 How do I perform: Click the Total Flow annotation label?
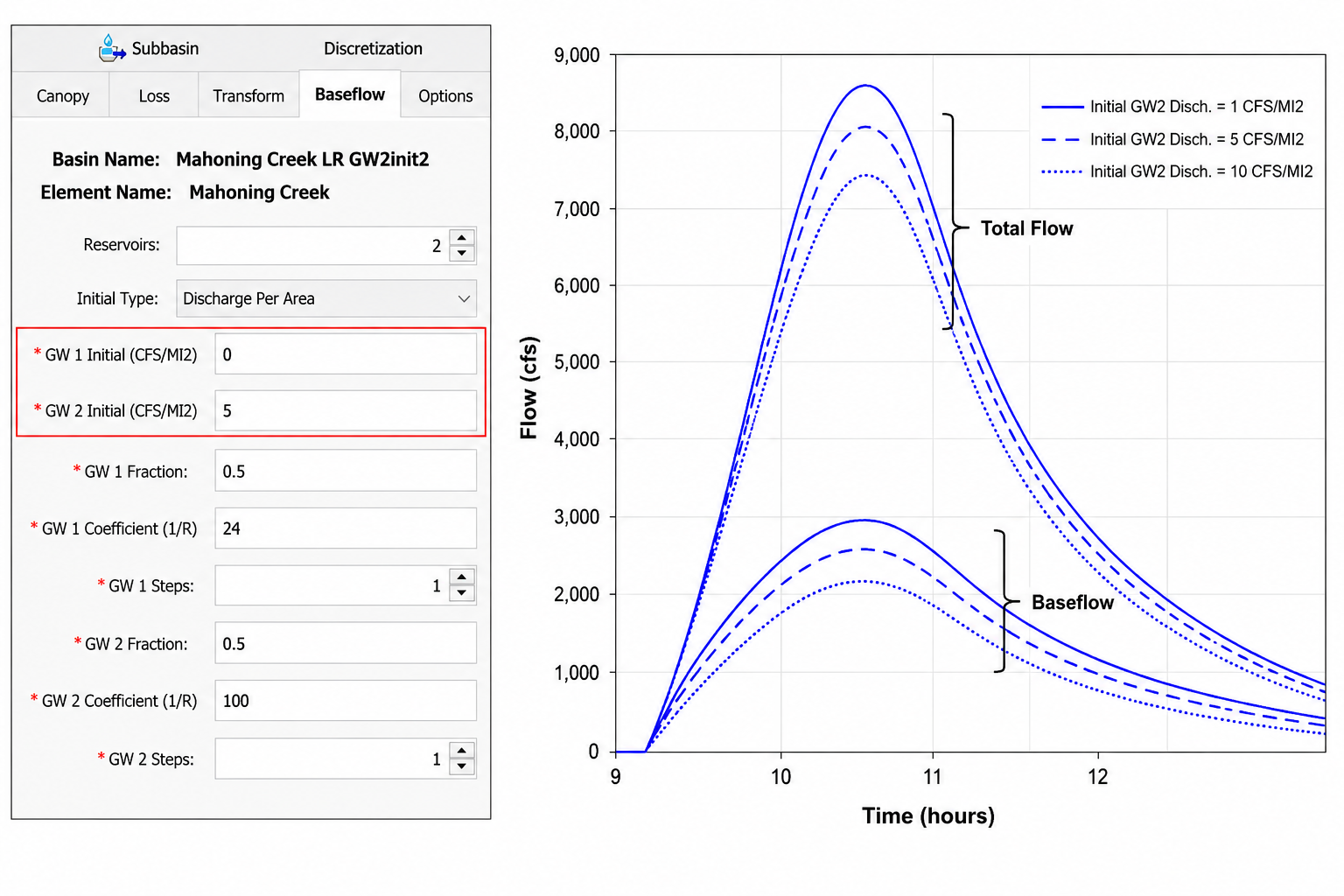point(1026,228)
